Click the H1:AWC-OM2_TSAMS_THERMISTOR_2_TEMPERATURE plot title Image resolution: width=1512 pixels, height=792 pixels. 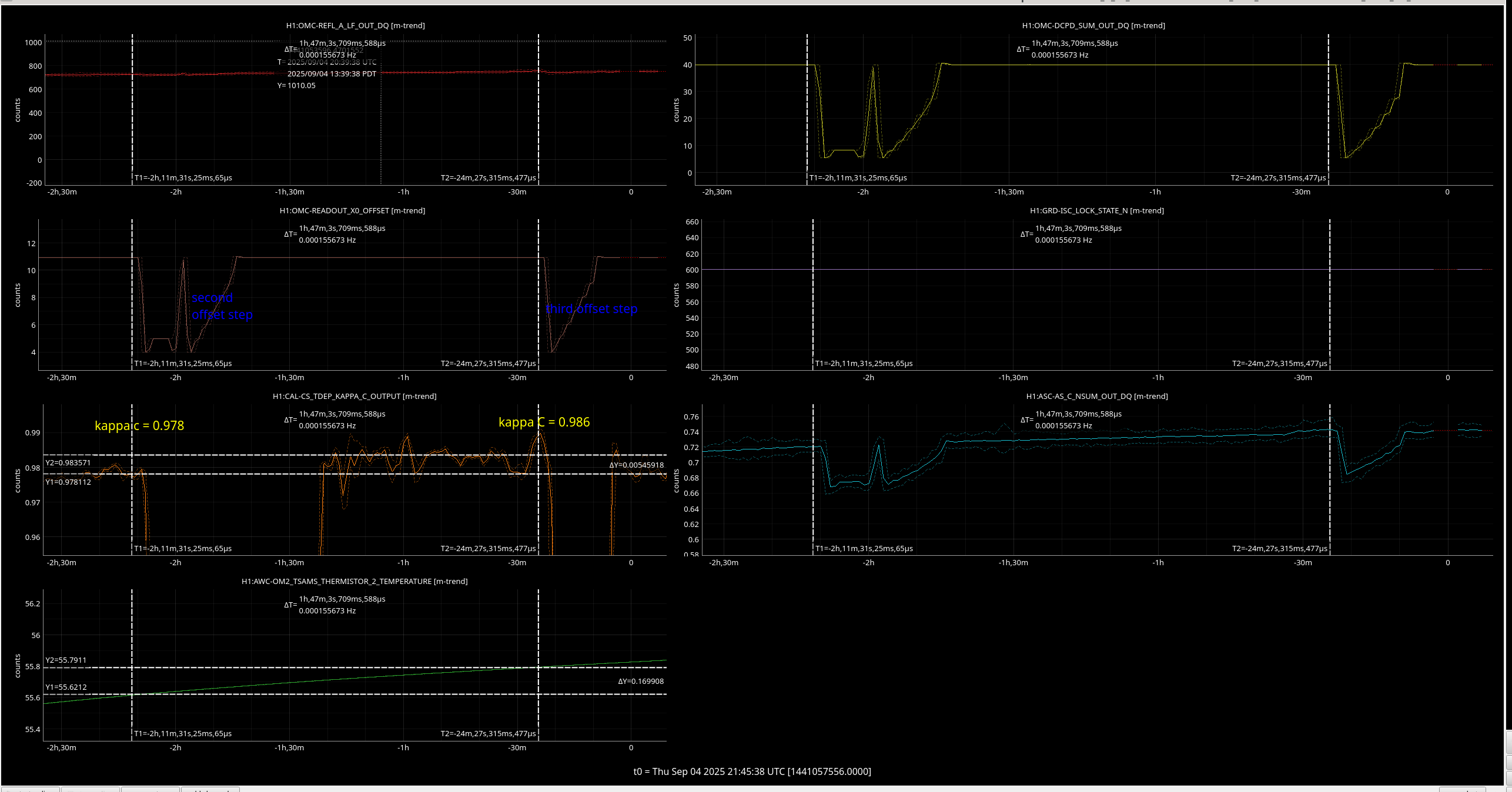click(x=354, y=581)
